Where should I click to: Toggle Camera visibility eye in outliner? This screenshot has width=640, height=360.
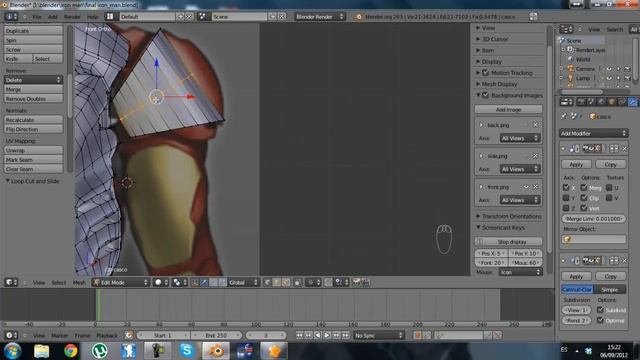click(x=609, y=69)
